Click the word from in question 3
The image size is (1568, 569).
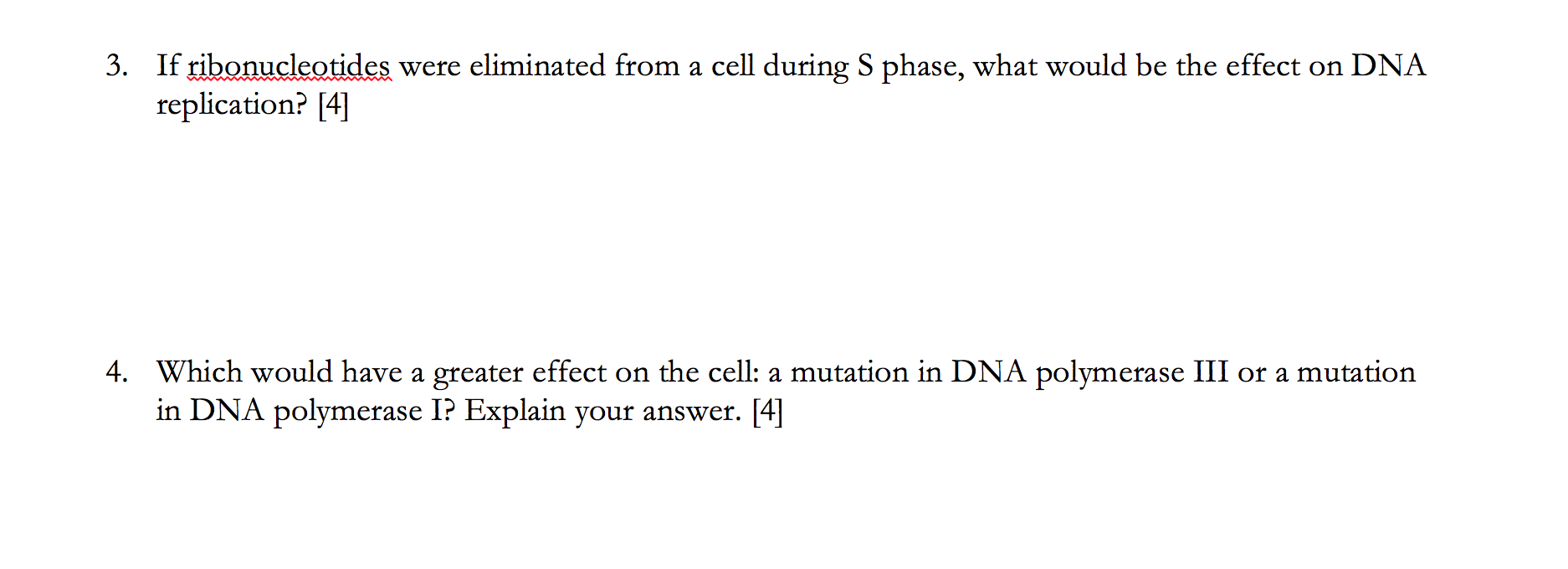647,65
